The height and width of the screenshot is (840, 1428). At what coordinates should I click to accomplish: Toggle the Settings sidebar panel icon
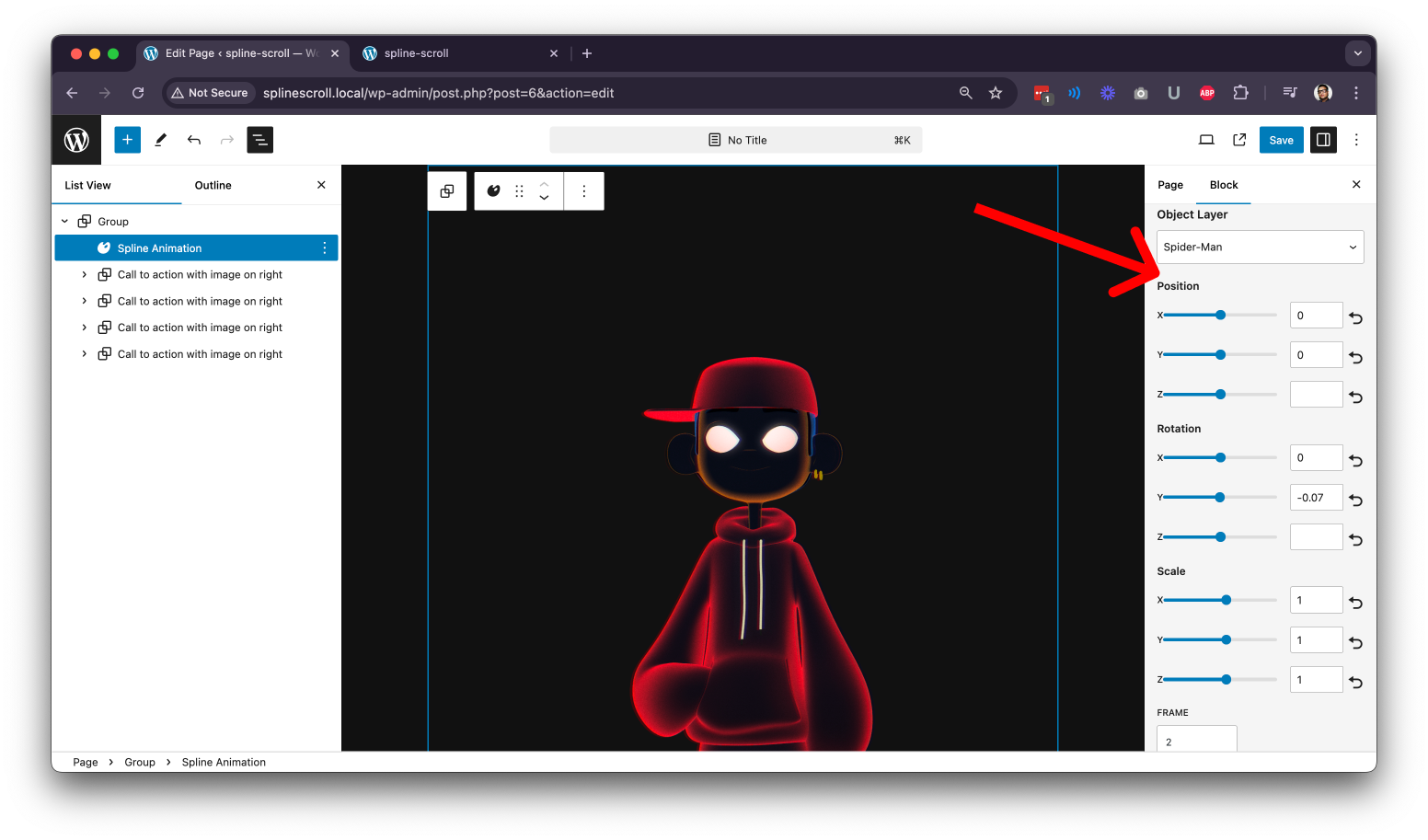pos(1323,140)
